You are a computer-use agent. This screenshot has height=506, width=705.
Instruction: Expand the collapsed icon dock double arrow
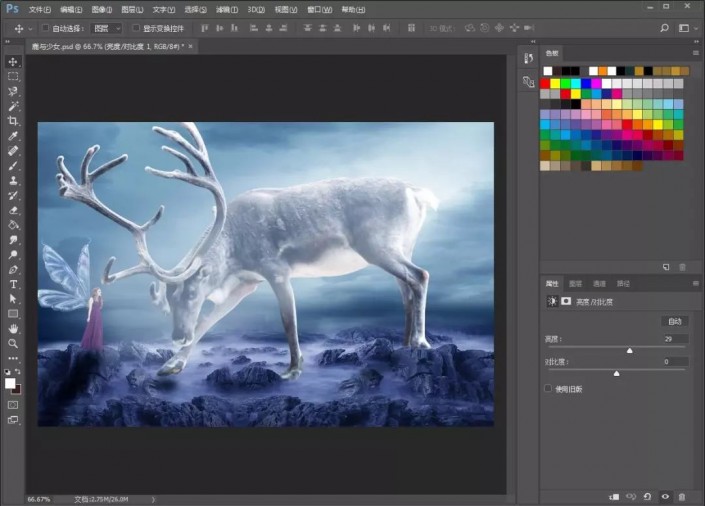tap(533, 41)
